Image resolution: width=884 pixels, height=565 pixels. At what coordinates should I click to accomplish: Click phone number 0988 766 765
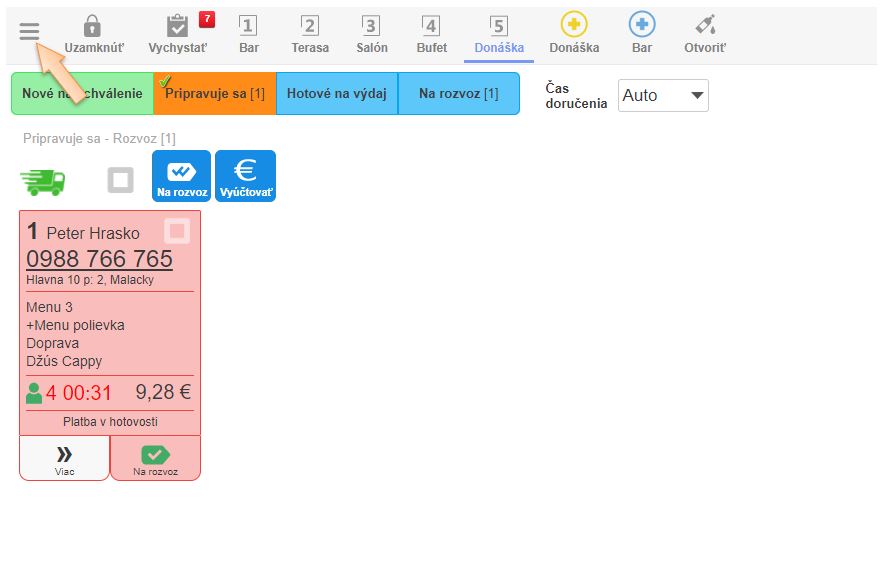[99, 259]
